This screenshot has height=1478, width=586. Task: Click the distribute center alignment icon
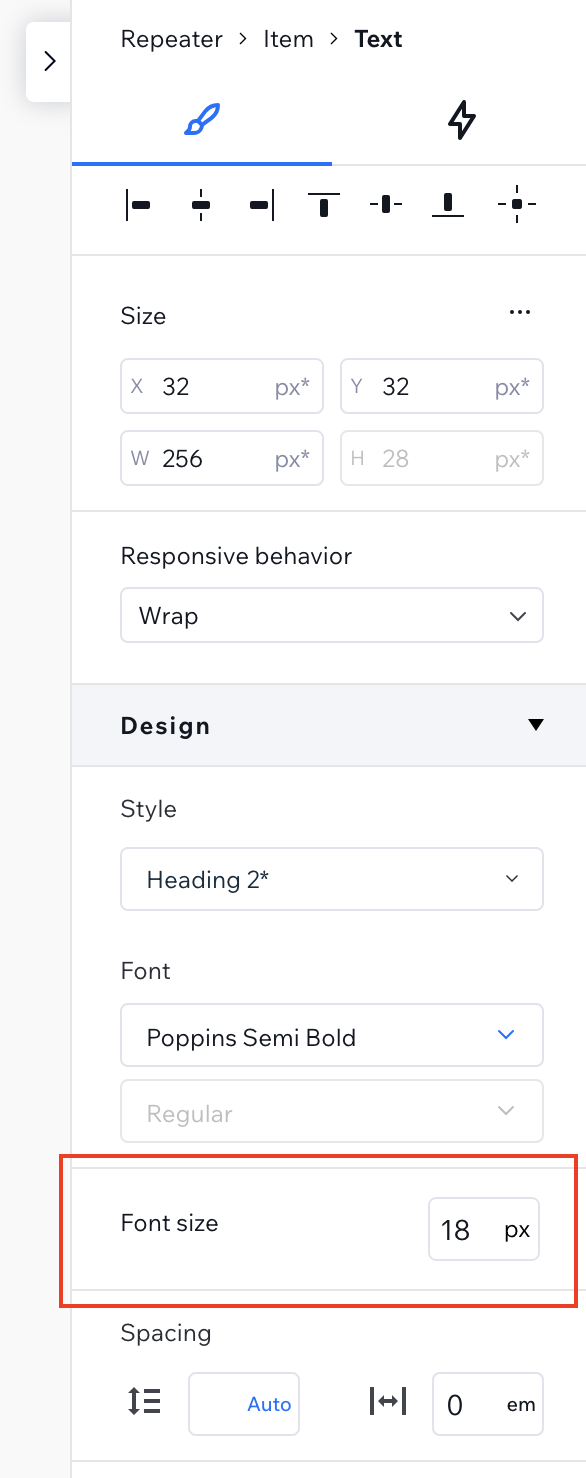pyautogui.click(x=516, y=205)
